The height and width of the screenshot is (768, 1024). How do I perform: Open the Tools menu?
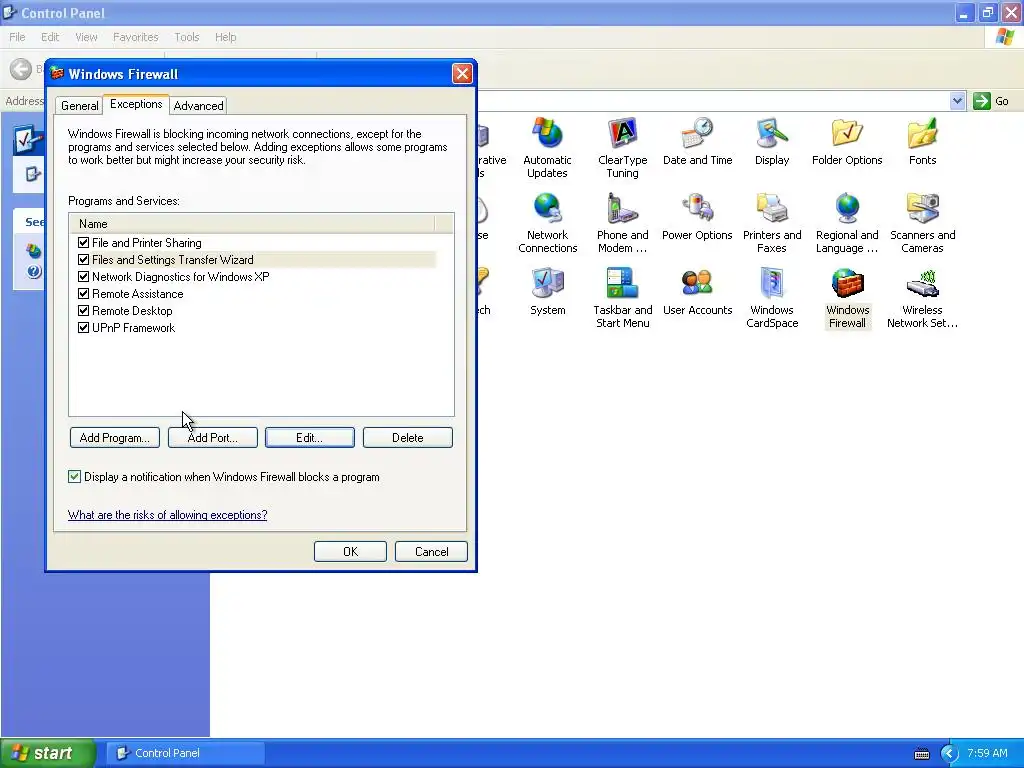click(x=186, y=37)
